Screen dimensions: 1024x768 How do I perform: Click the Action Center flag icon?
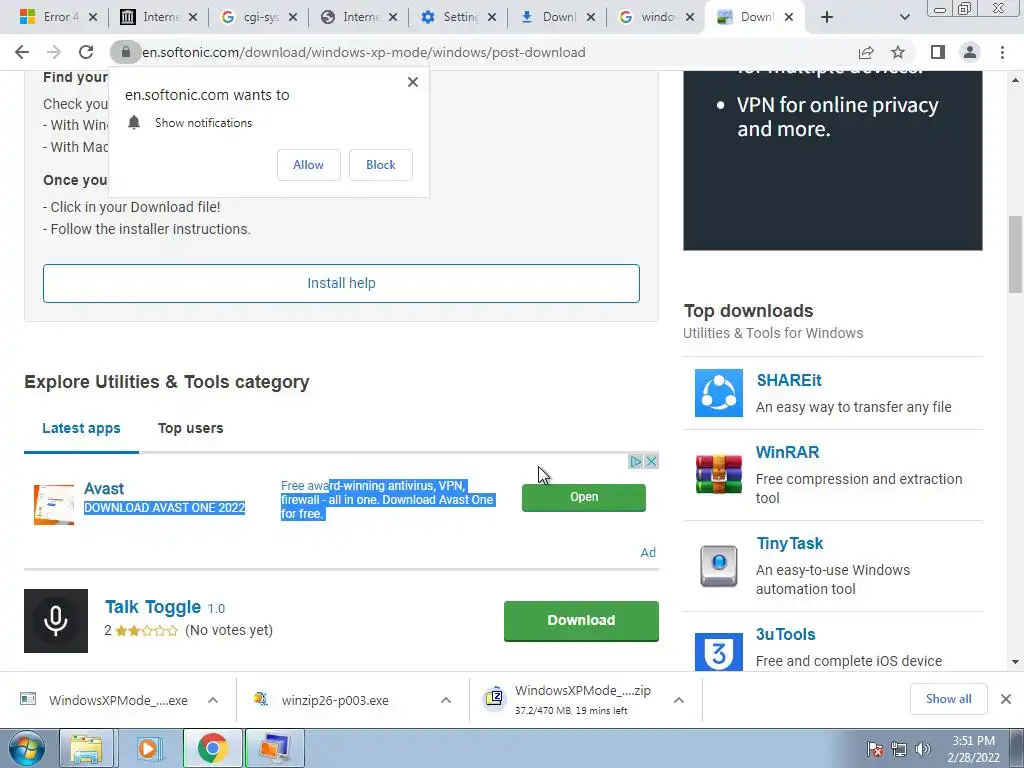(875, 749)
